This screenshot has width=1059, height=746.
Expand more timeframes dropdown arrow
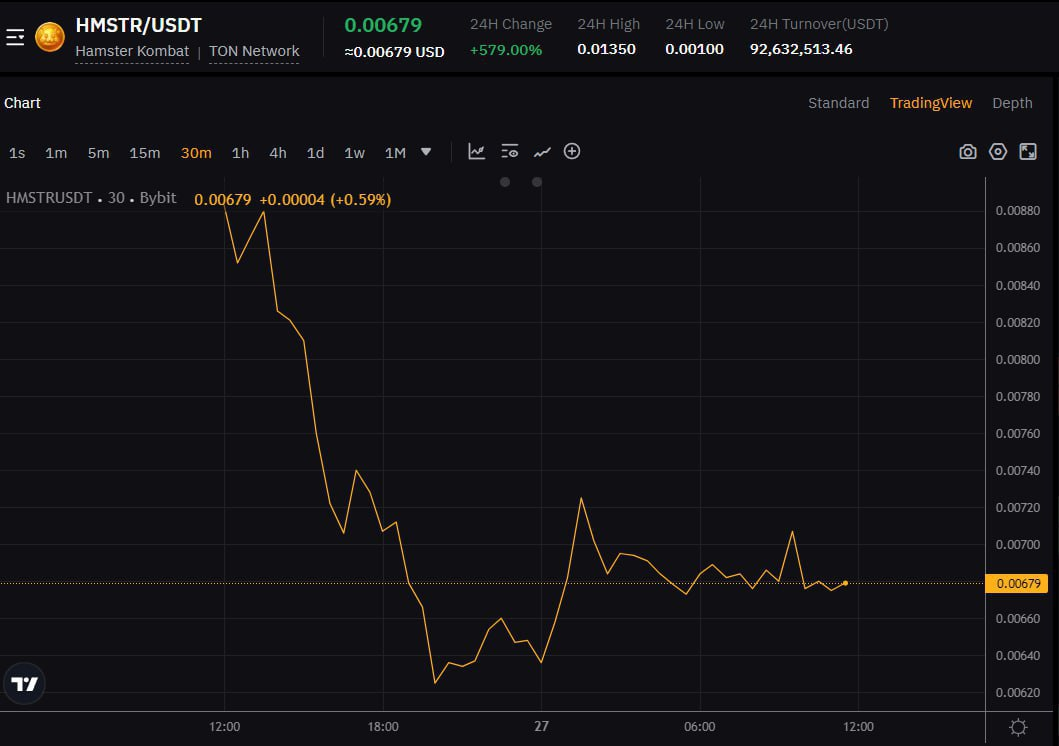click(425, 153)
